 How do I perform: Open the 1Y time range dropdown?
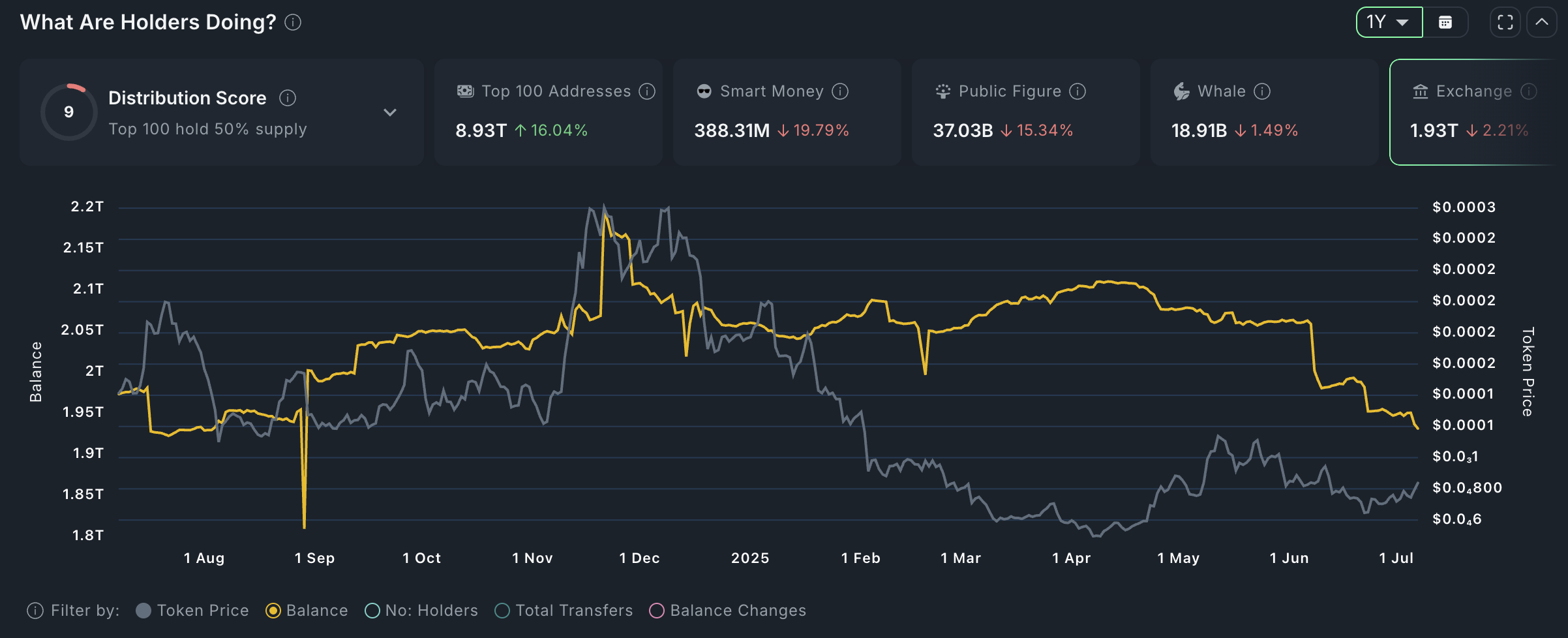coord(1389,23)
